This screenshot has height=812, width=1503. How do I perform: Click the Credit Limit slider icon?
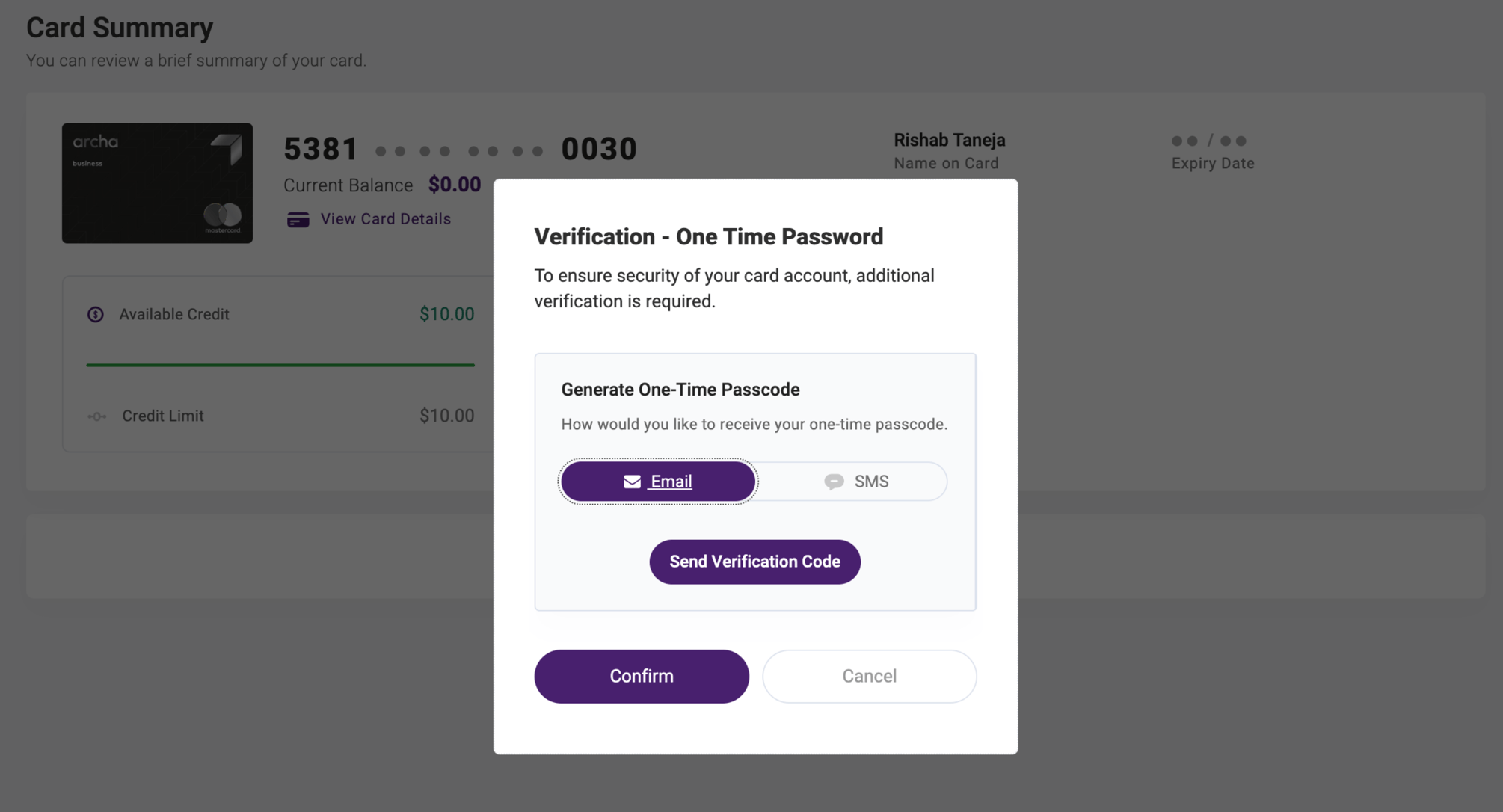tap(96, 416)
